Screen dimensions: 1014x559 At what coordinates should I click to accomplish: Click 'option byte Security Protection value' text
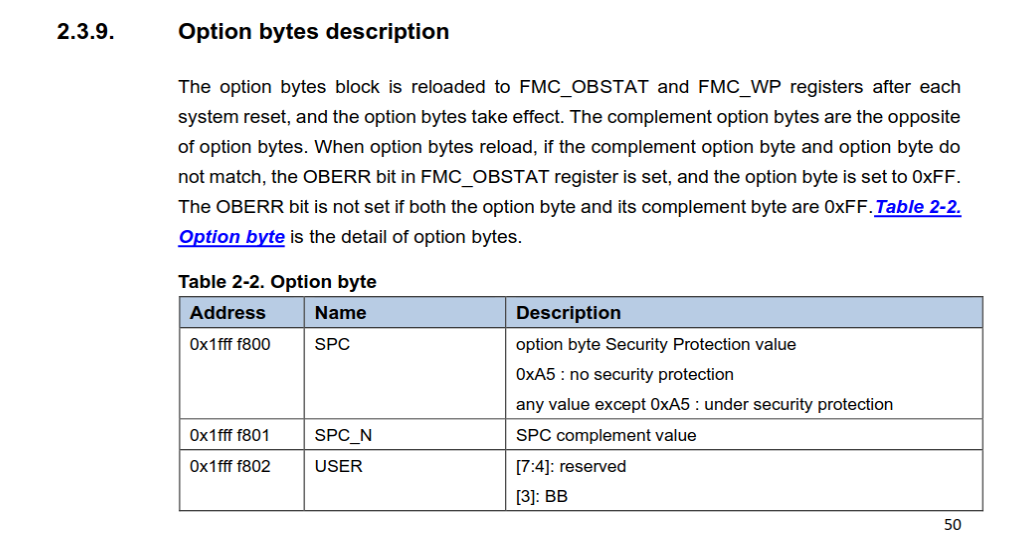click(656, 344)
